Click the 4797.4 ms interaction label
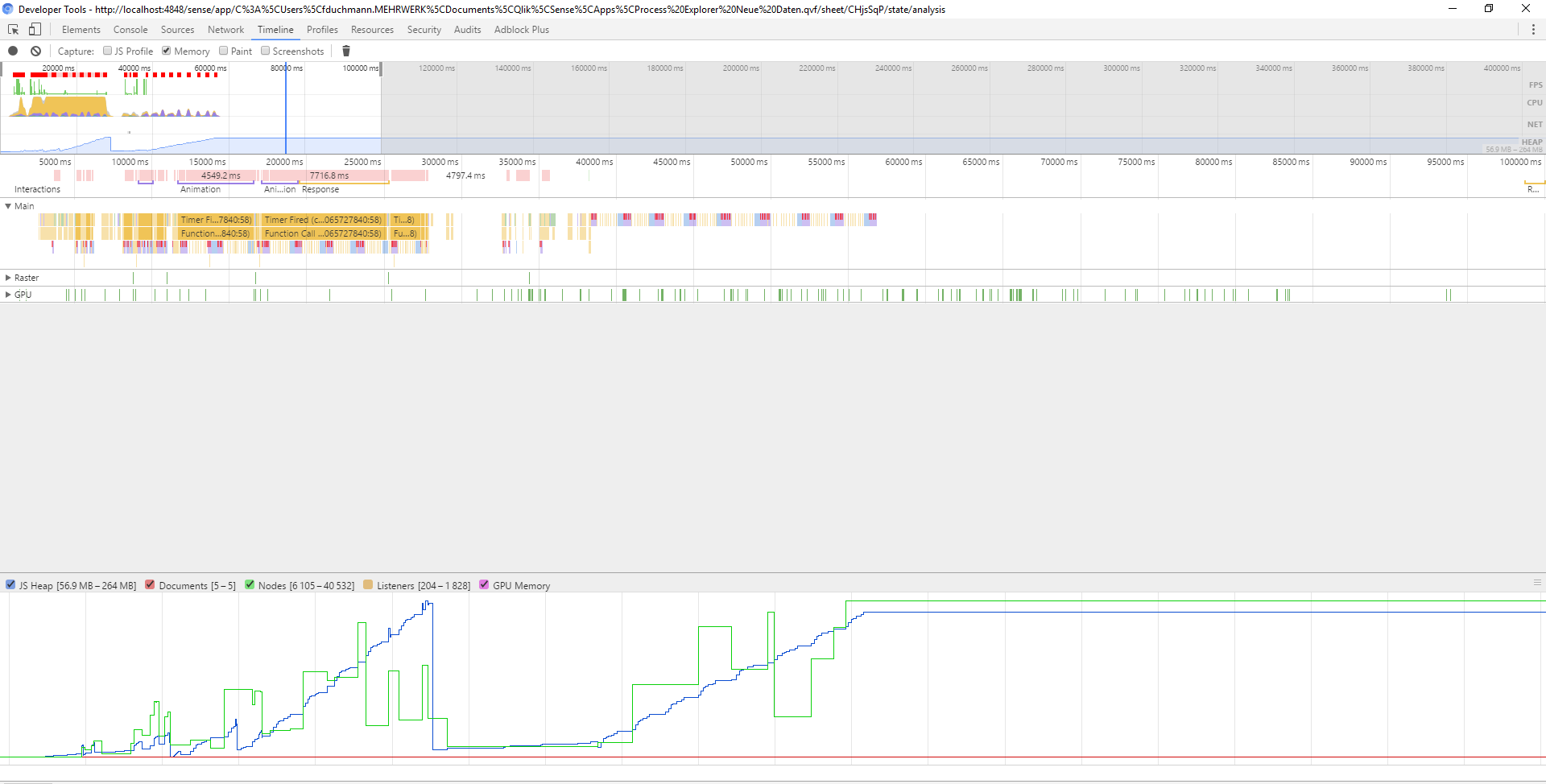This screenshot has width=1546, height=784. (465, 175)
